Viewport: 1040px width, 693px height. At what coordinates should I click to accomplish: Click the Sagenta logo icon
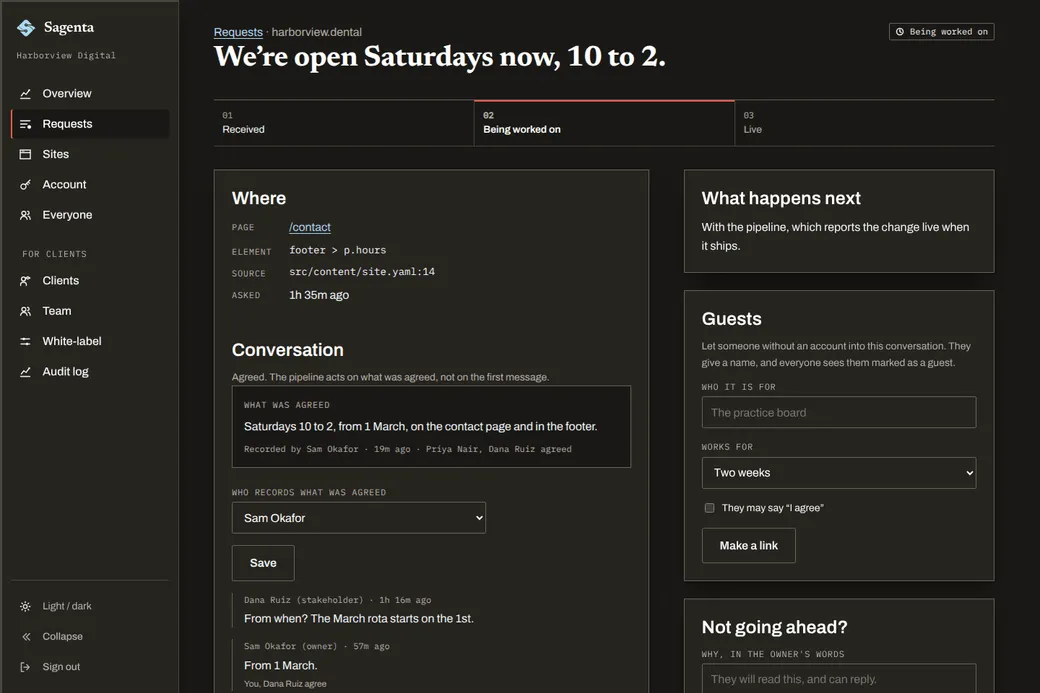26,28
